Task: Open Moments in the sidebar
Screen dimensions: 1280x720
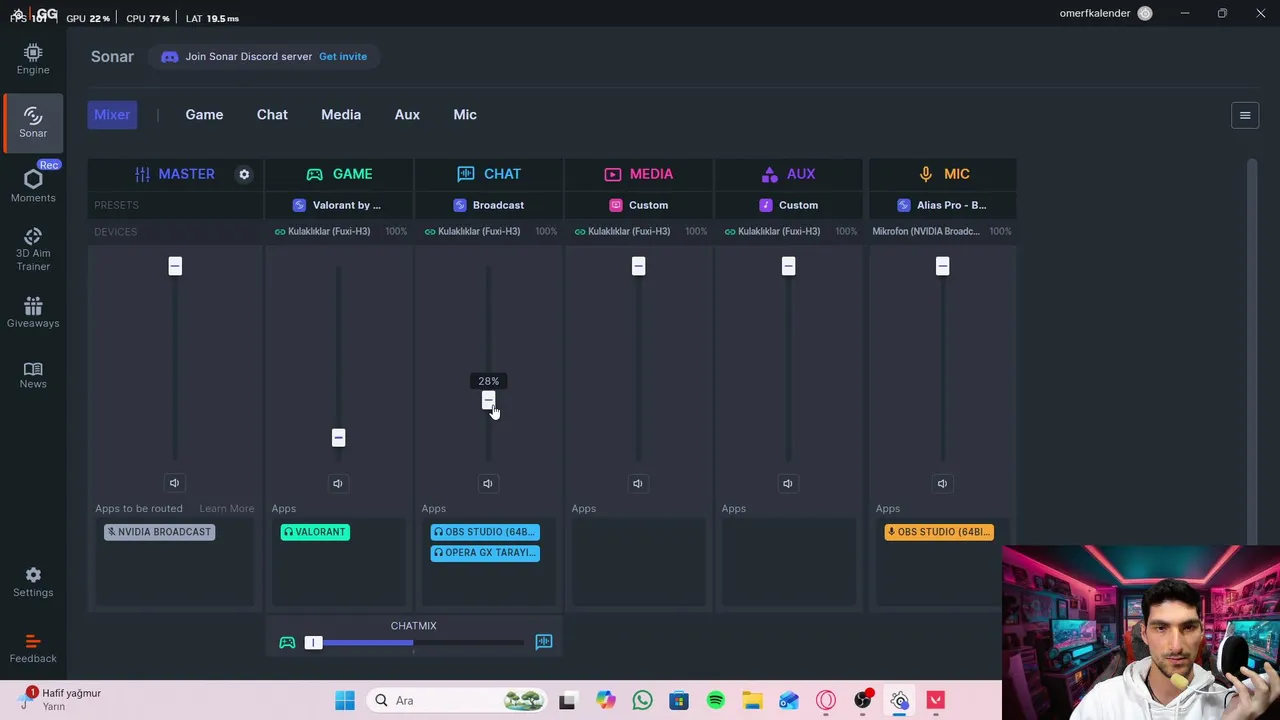Action: 33,185
